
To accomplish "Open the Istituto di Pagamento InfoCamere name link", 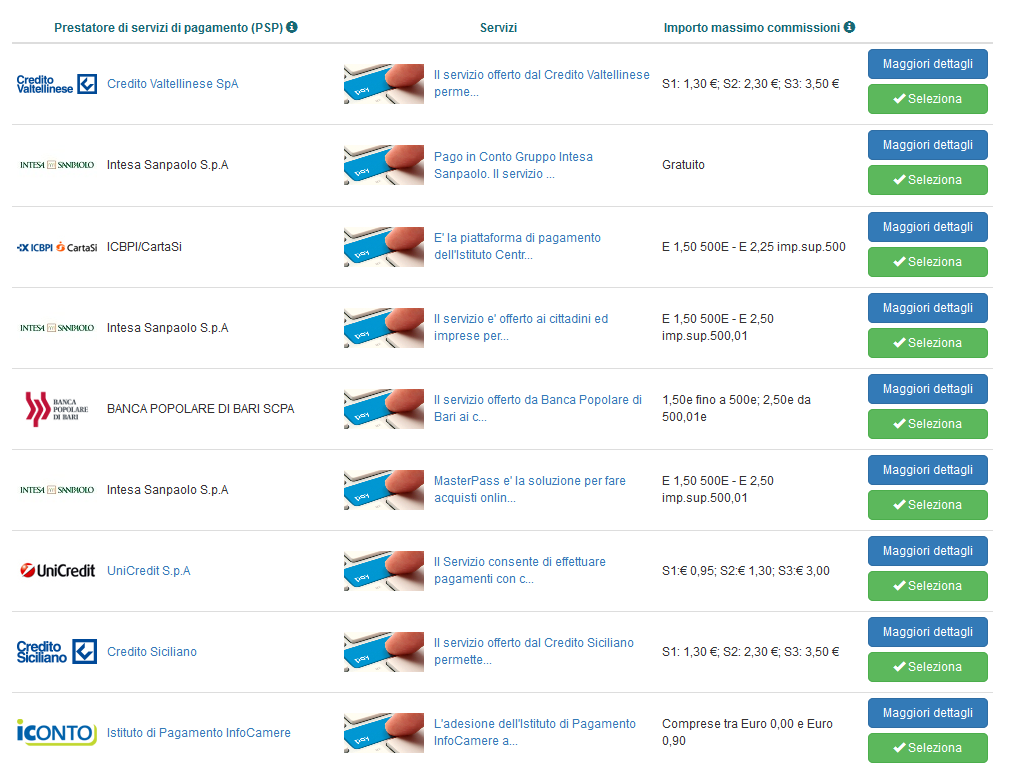I will 199,733.
